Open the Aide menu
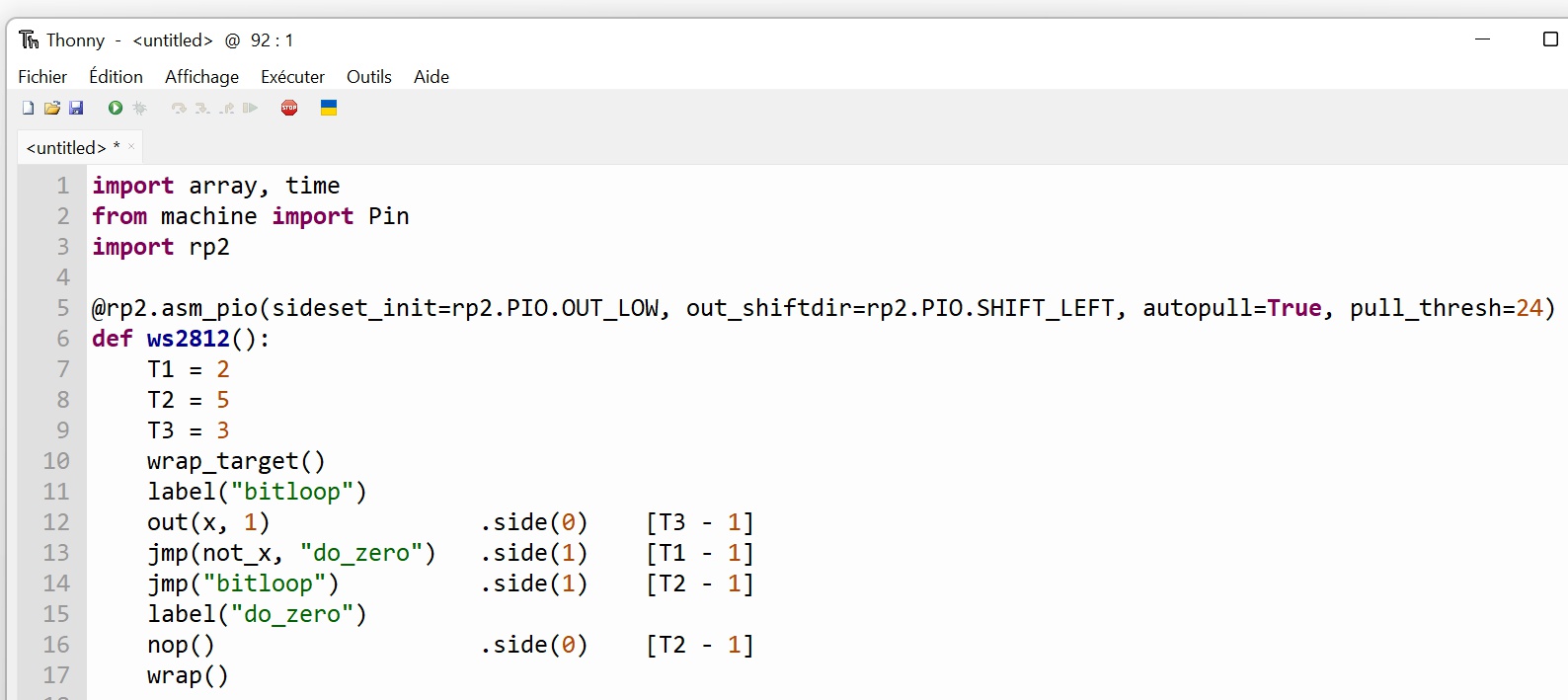 click(431, 76)
